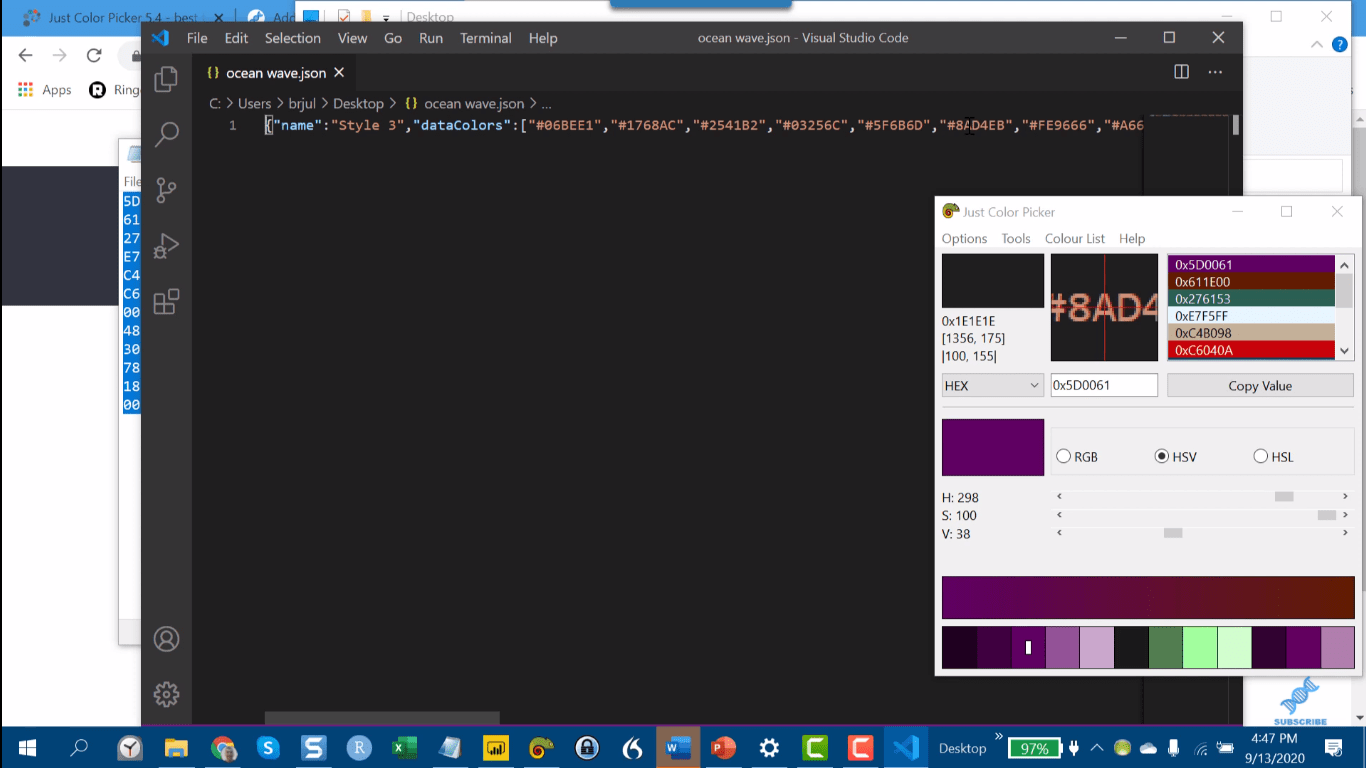
Task: Open PowerPoint from the taskbar
Action: pyautogui.click(x=723, y=748)
